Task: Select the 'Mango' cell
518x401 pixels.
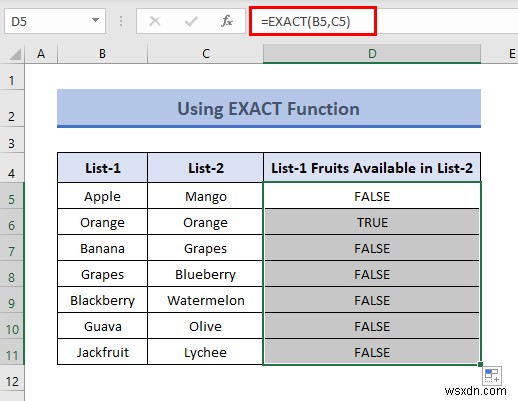Action: (205, 196)
